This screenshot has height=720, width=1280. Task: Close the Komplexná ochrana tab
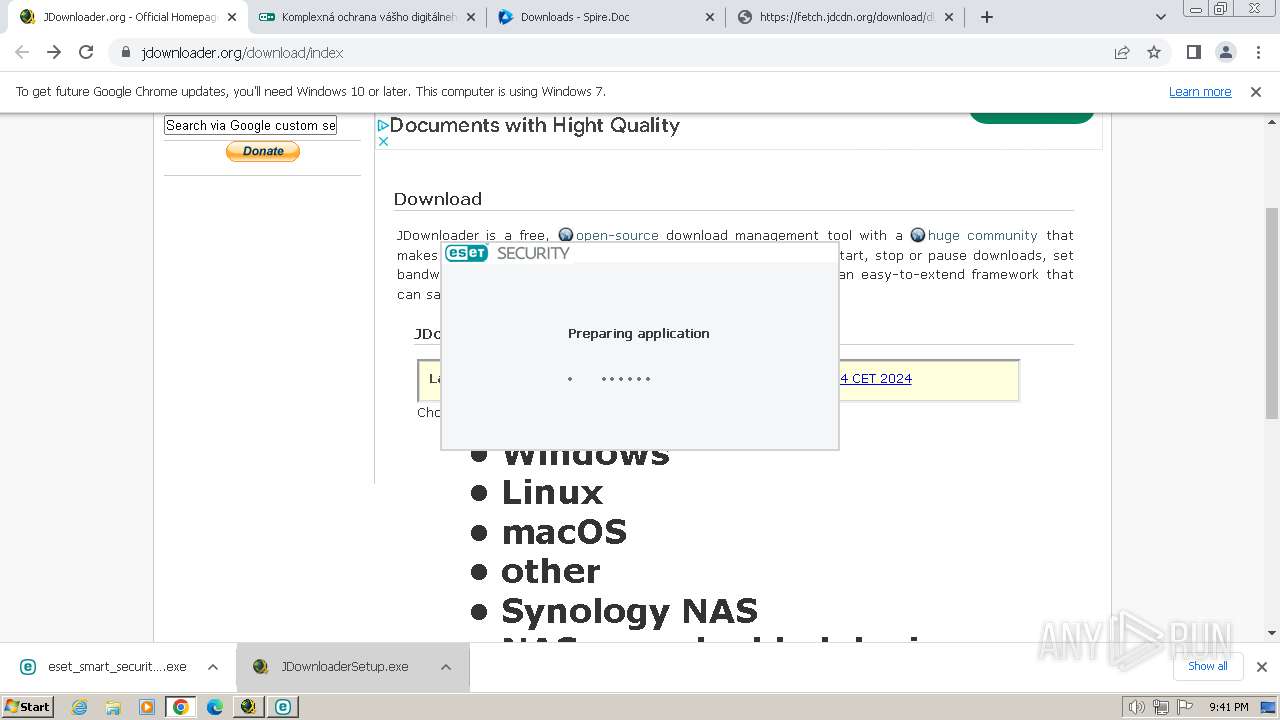[x=471, y=17]
